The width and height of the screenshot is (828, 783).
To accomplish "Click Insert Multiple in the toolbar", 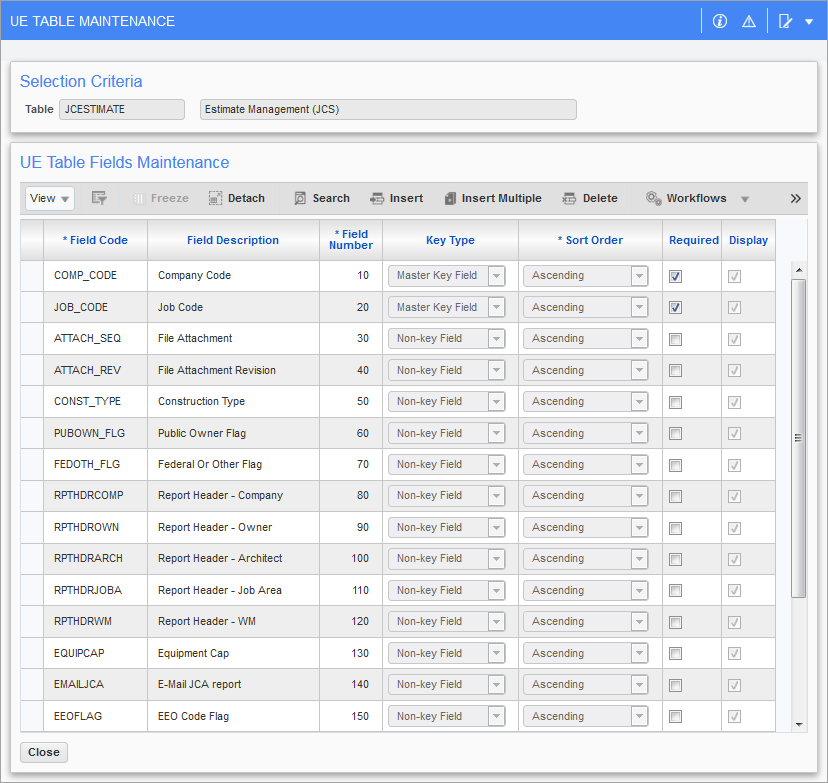I will (x=493, y=199).
